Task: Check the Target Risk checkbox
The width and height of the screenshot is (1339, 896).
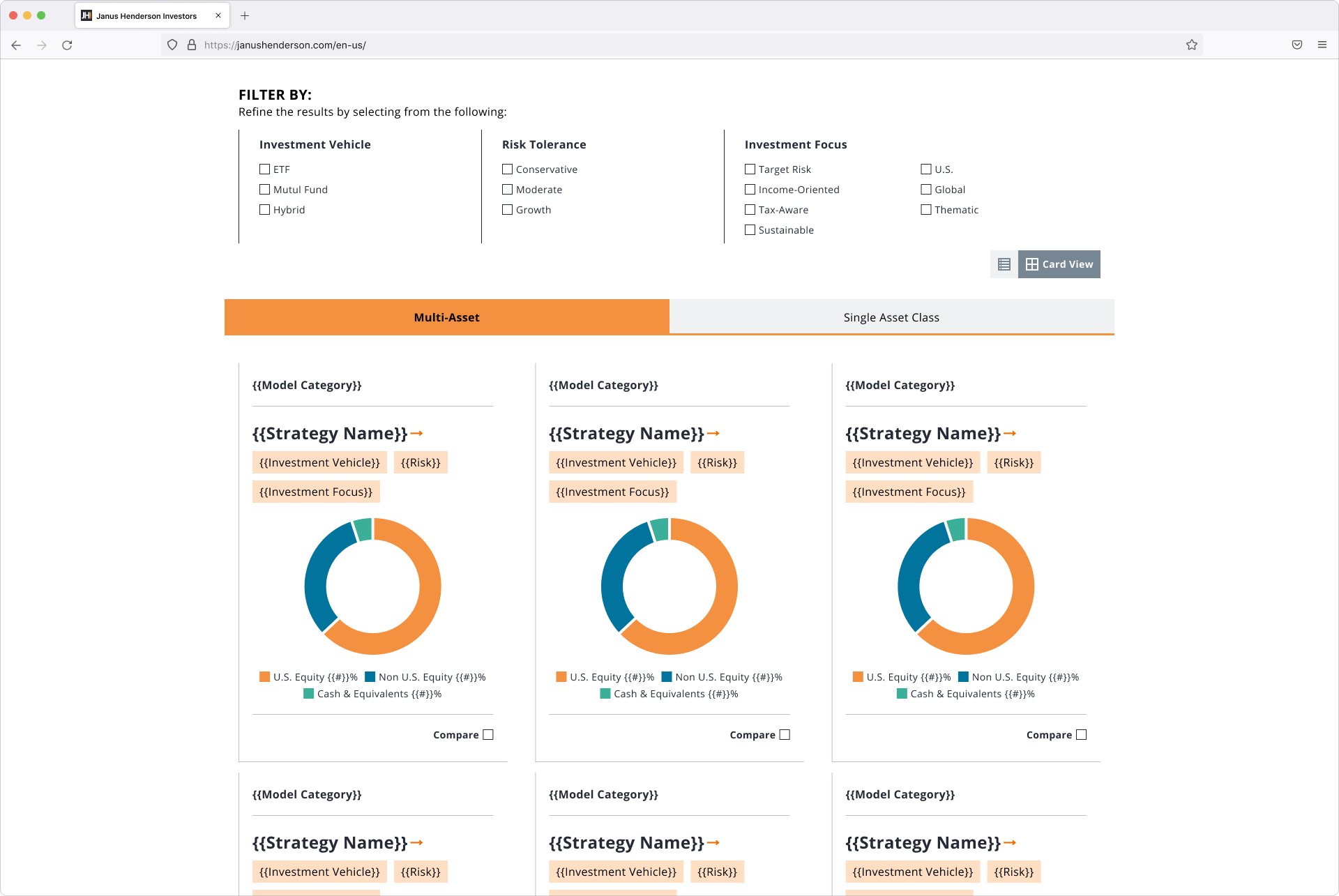Action: tap(750, 169)
